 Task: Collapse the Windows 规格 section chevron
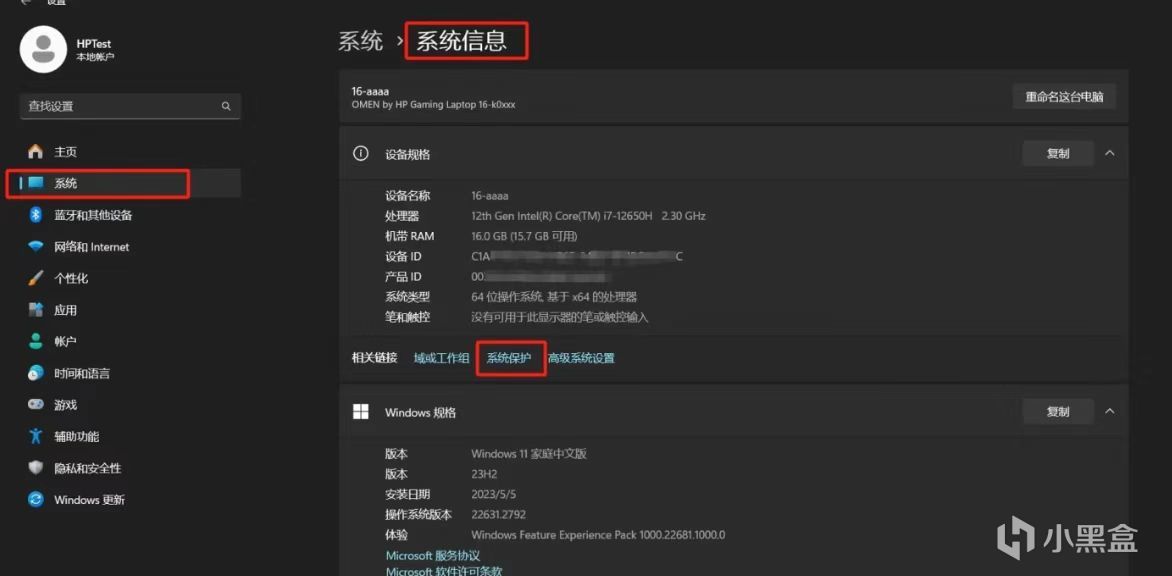(1110, 411)
